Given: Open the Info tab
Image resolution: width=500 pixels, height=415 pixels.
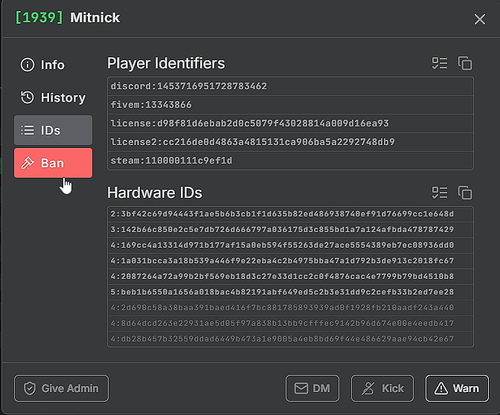Looking at the screenshot, I should click(x=53, y=65).
